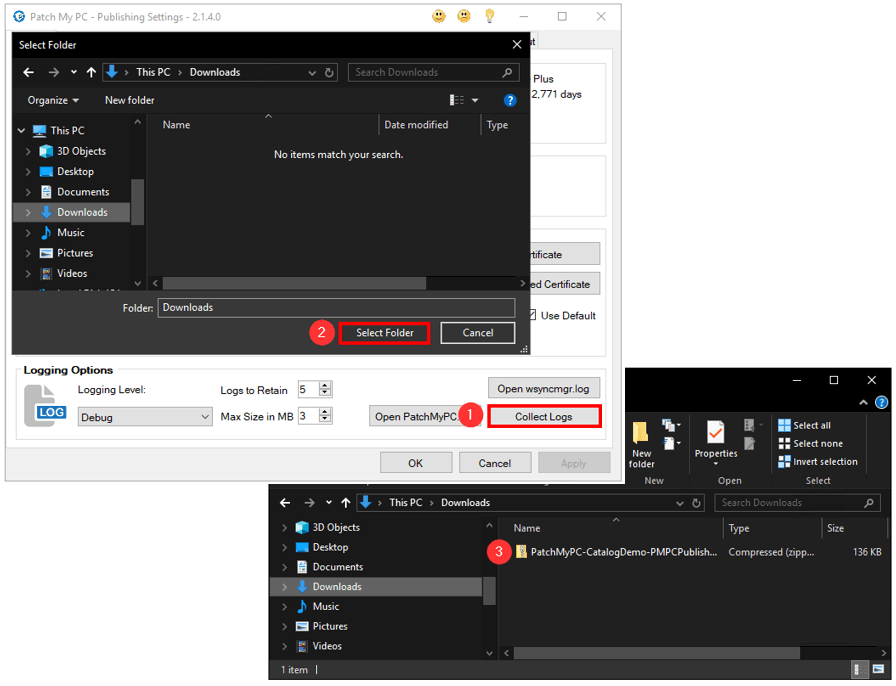896x686 pixels.
Task: Sort by the Name column in File Explorer
Action: [526, 528]
